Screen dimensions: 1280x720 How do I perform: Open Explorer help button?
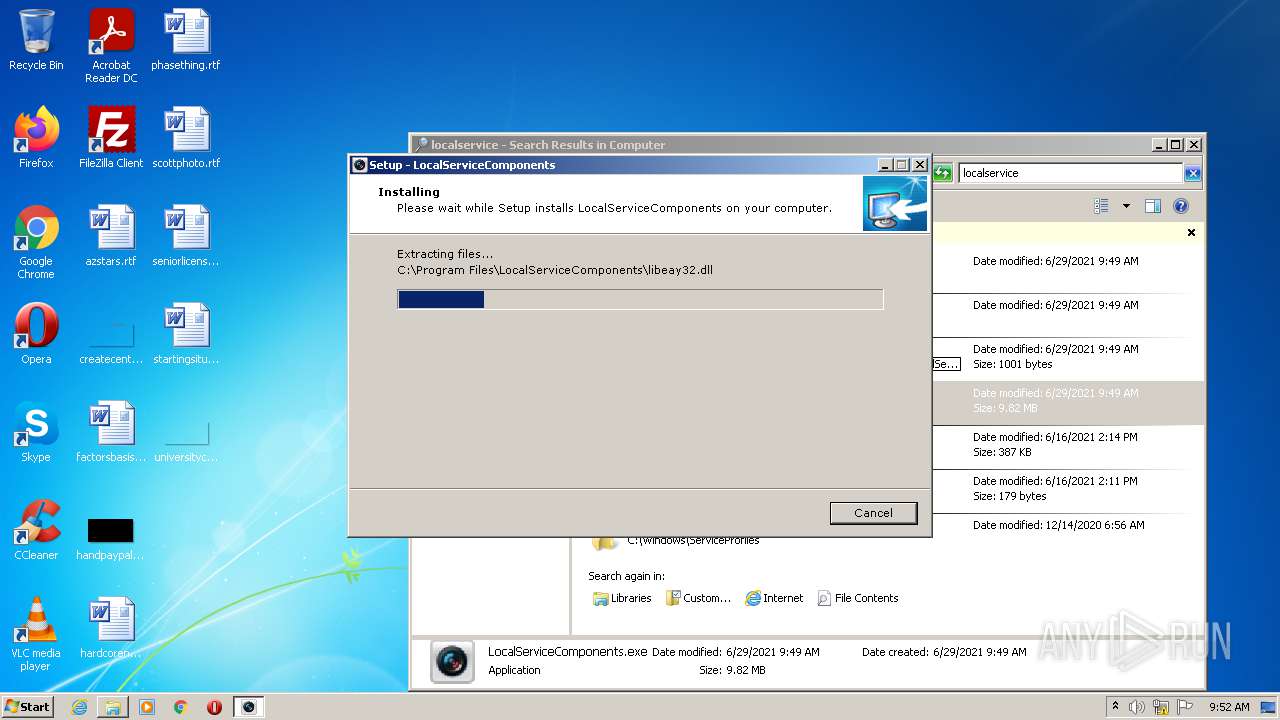point(1181,206)
